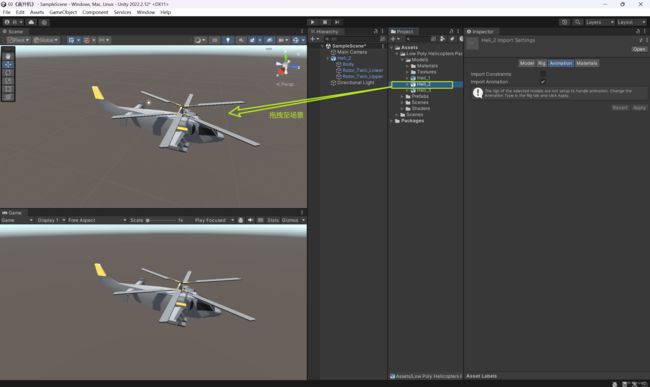Open version control settings gear icon

tap(44, 22)
